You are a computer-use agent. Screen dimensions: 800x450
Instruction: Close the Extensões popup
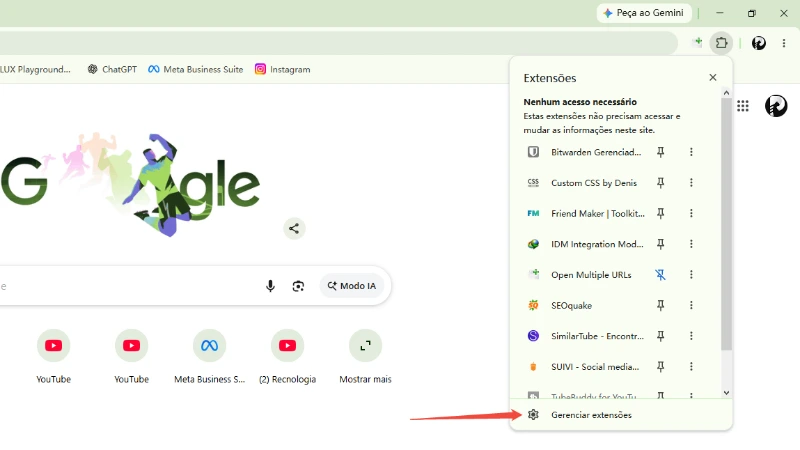[x=713, y=78]
